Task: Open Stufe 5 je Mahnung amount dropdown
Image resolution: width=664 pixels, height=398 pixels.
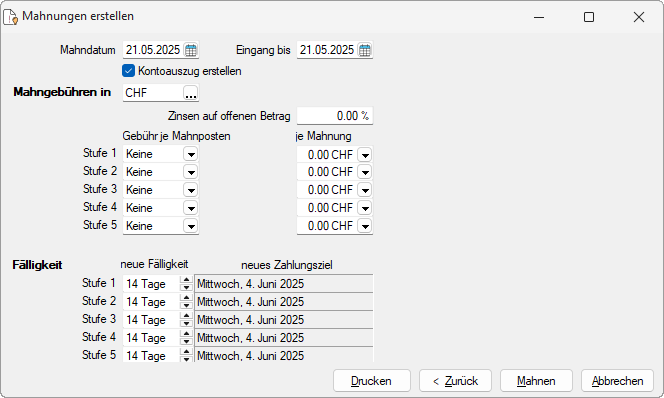Action: point(365,226)
